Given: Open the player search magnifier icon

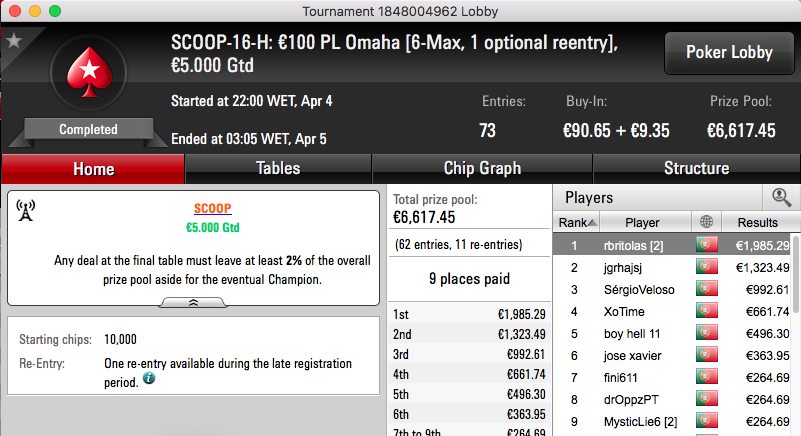Looking at the screenshot, I should (x=781, y=197).
